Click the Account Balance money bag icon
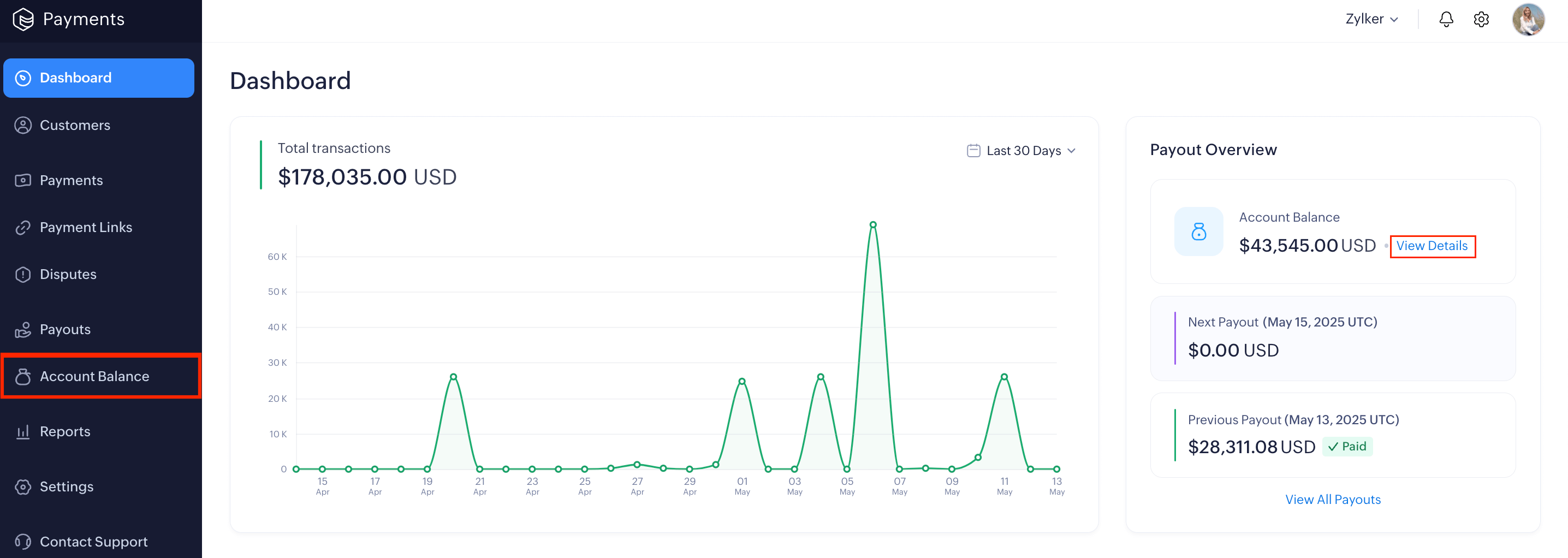Viewport: 1568px width, 558px height. [x=1198, y=231]
